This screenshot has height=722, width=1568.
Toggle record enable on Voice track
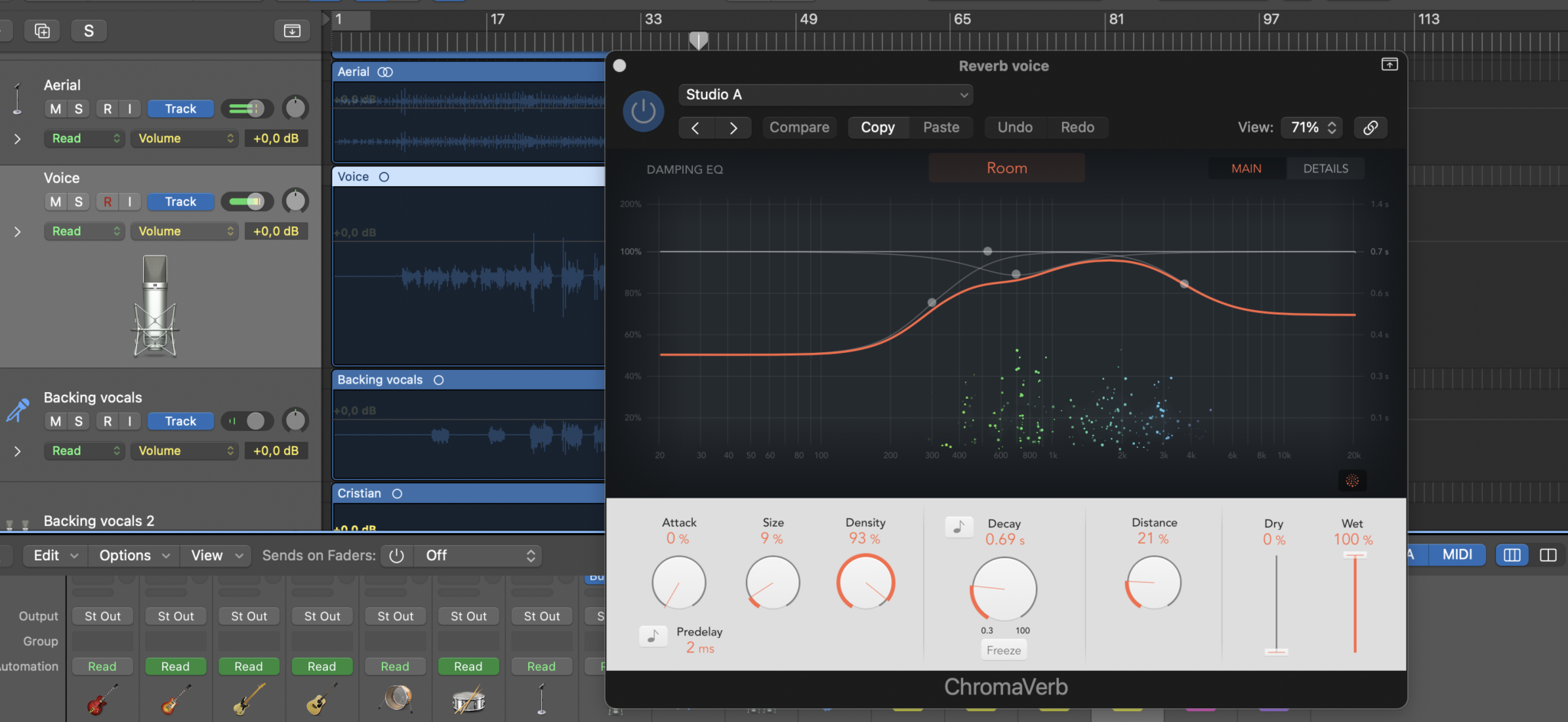107,201
